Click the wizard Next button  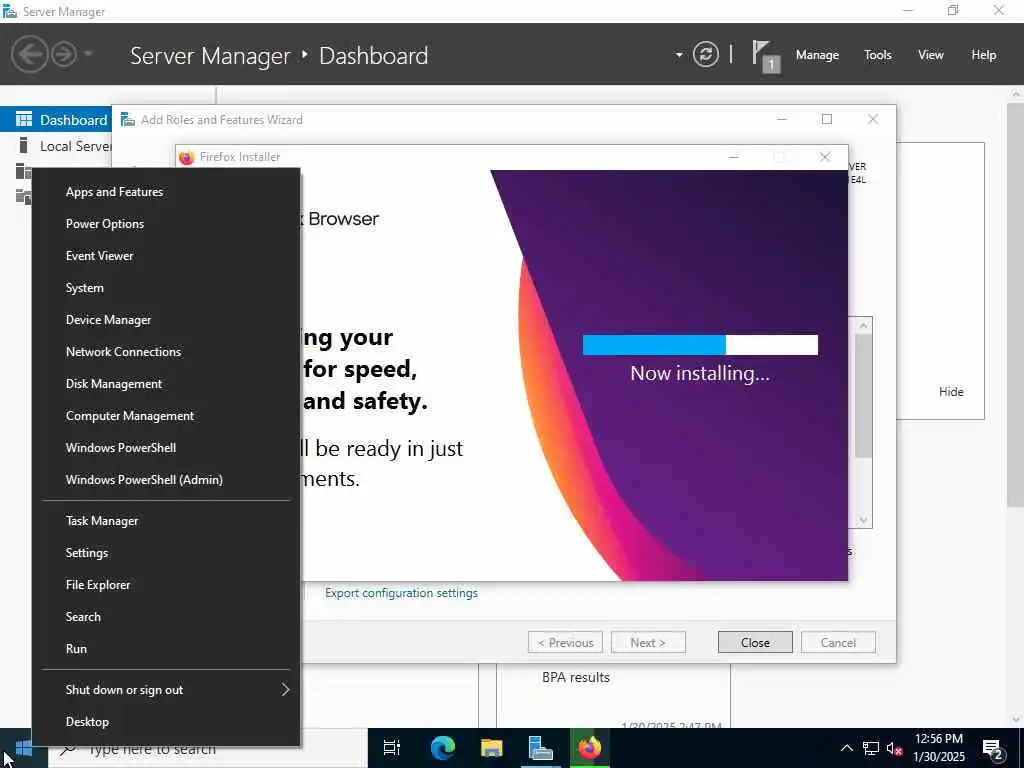point(648,643)
